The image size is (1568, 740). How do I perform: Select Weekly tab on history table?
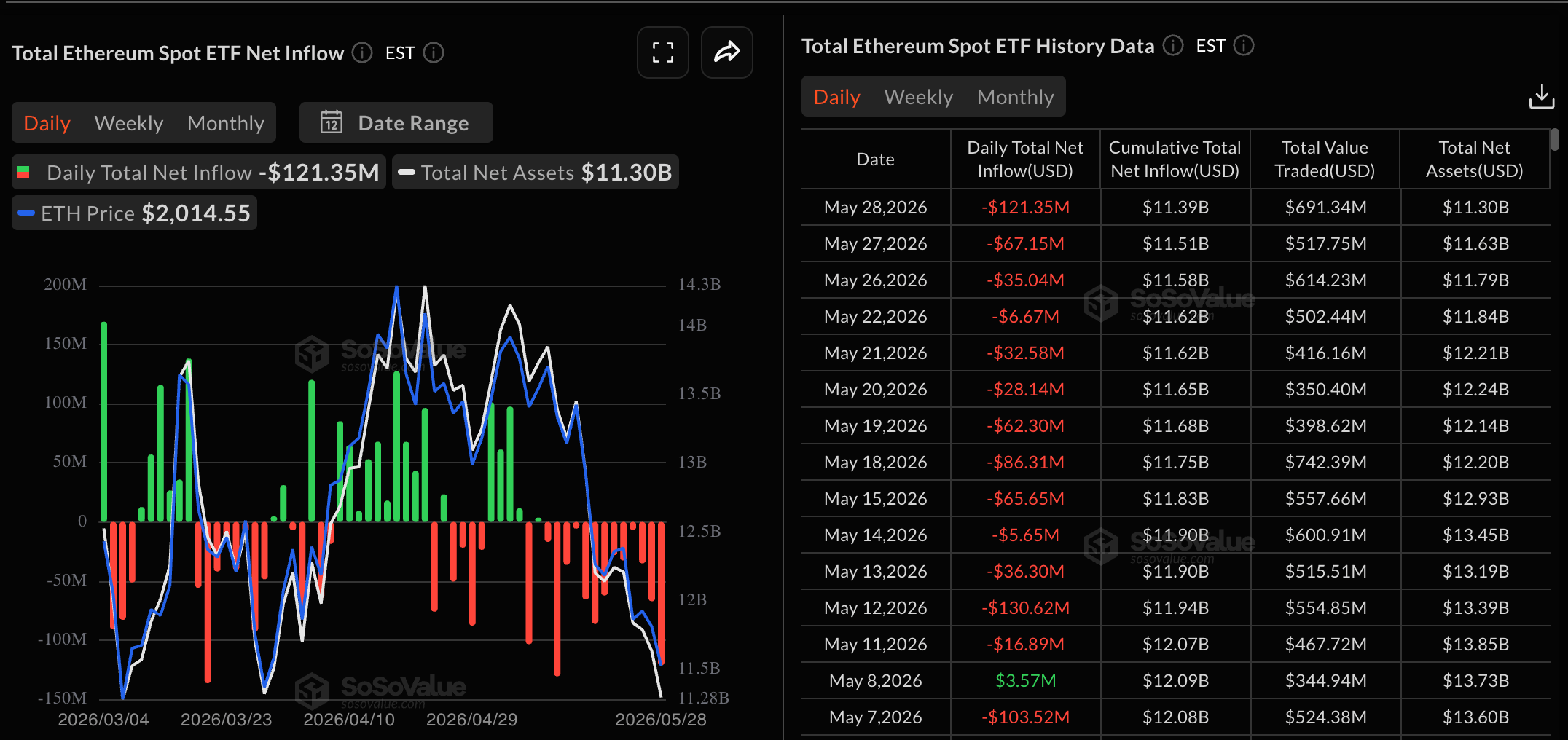(x=919, y=97)
